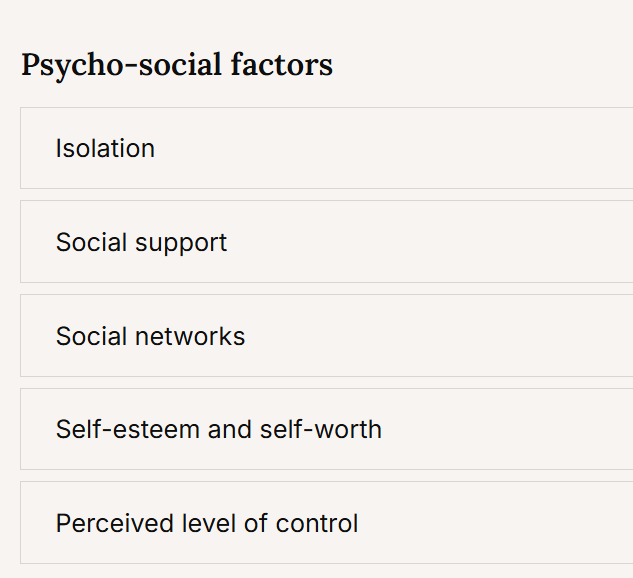Toggle the first accordion item, Isolation
The width and height of the screenshot is (633, 578).
click(327, 148)
